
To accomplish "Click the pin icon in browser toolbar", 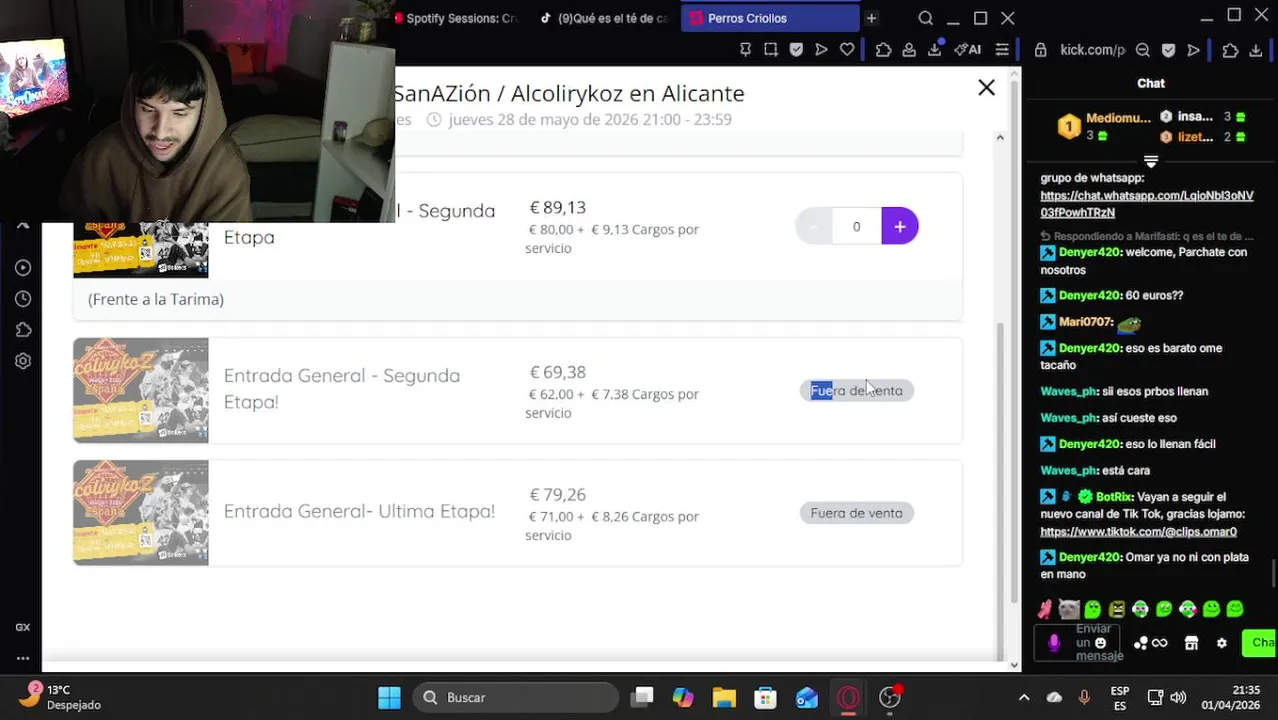I will tap(745, 50).
